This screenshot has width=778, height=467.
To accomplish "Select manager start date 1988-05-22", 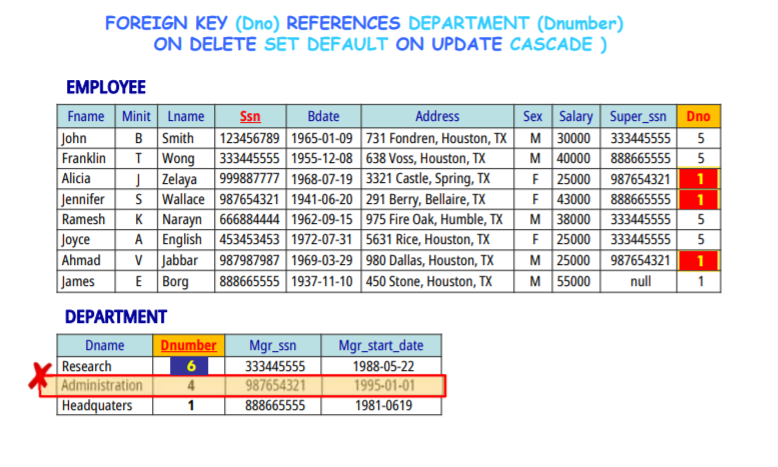I will pos(383,366).
